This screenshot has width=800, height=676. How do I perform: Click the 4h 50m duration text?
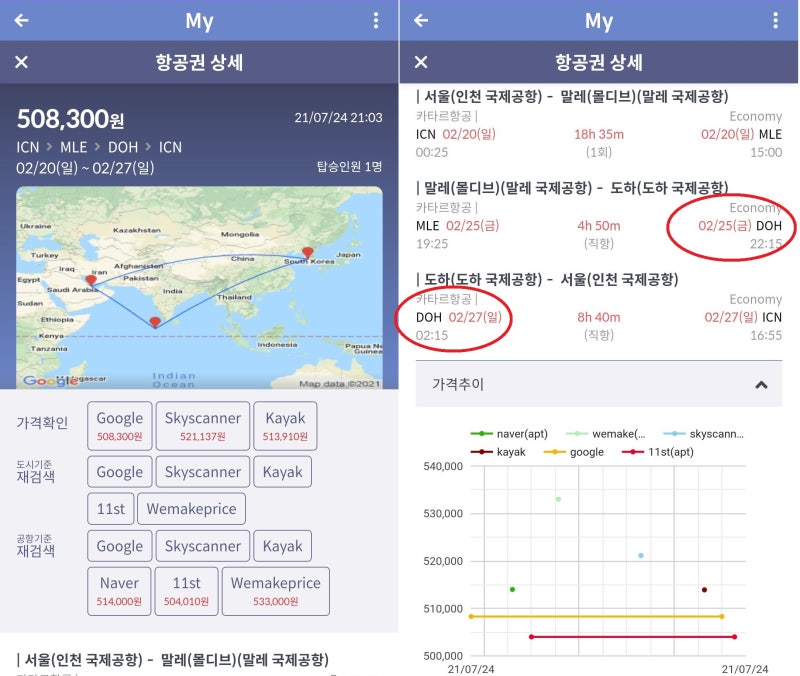tap(599, 226)
